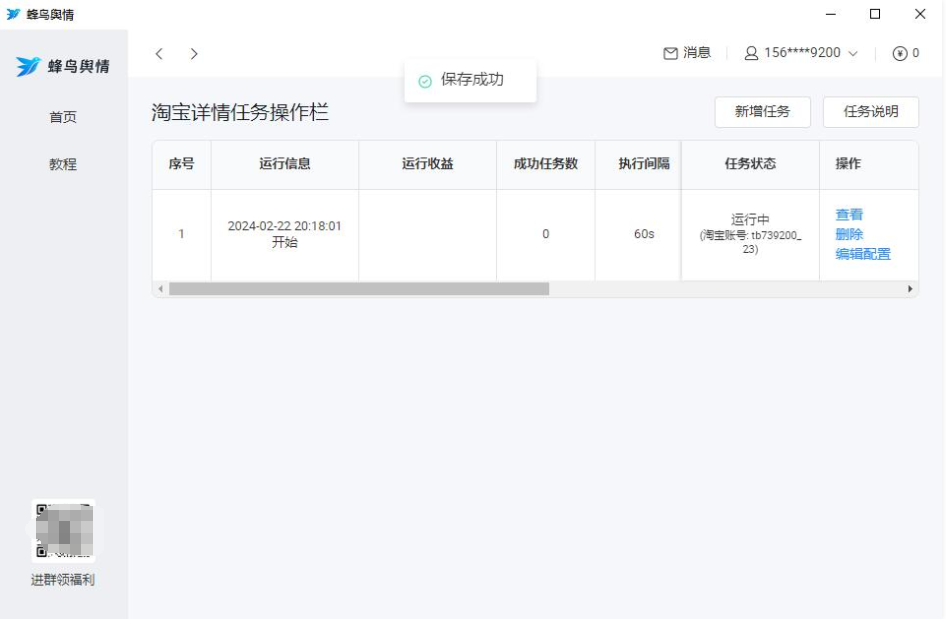
Task: Click the 蜂鸟舆情 sidebar logo
Action: pyautogui.click(x=63, y=66)
